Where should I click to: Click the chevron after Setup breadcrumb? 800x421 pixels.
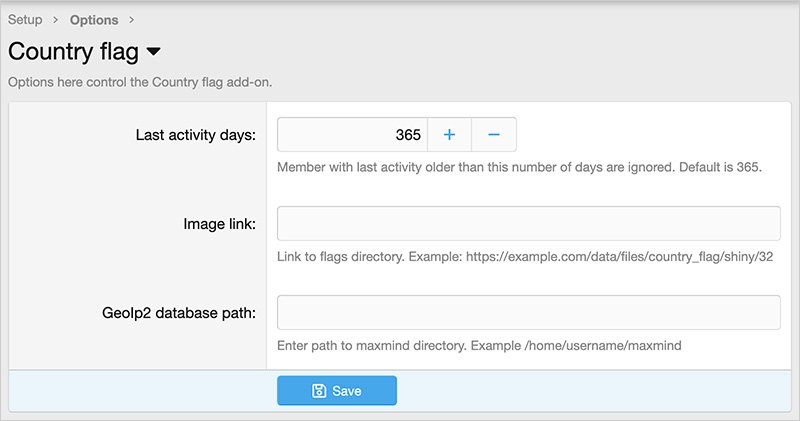coord(56,20)
